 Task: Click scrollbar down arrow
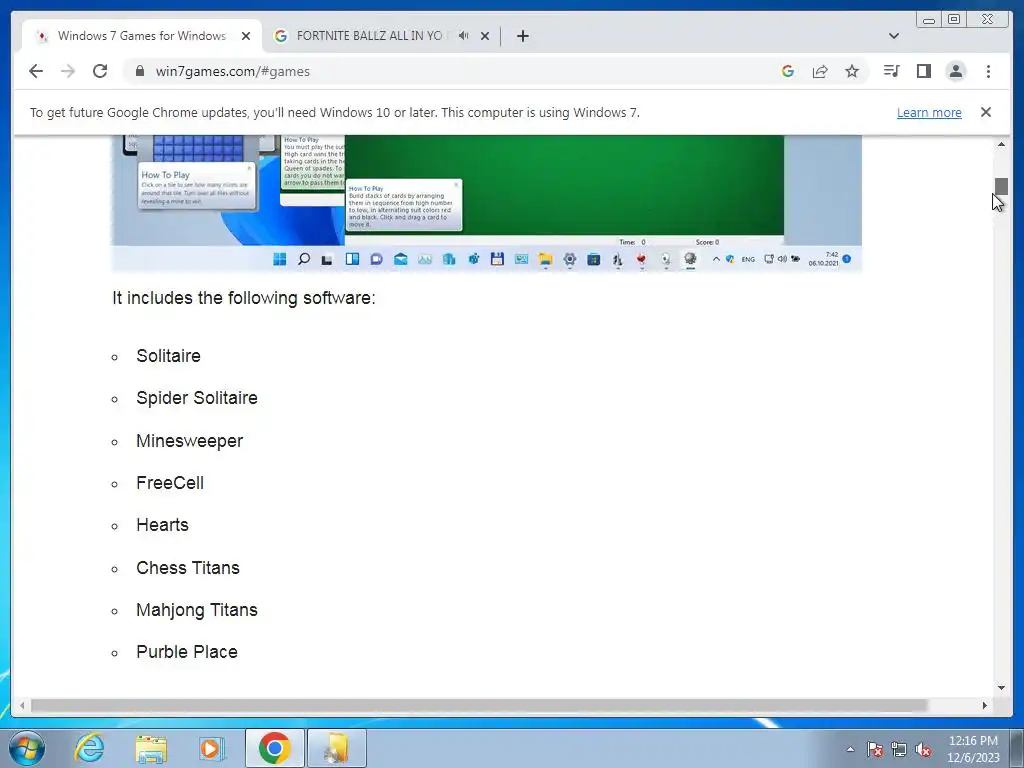(x=1001, y=687)
